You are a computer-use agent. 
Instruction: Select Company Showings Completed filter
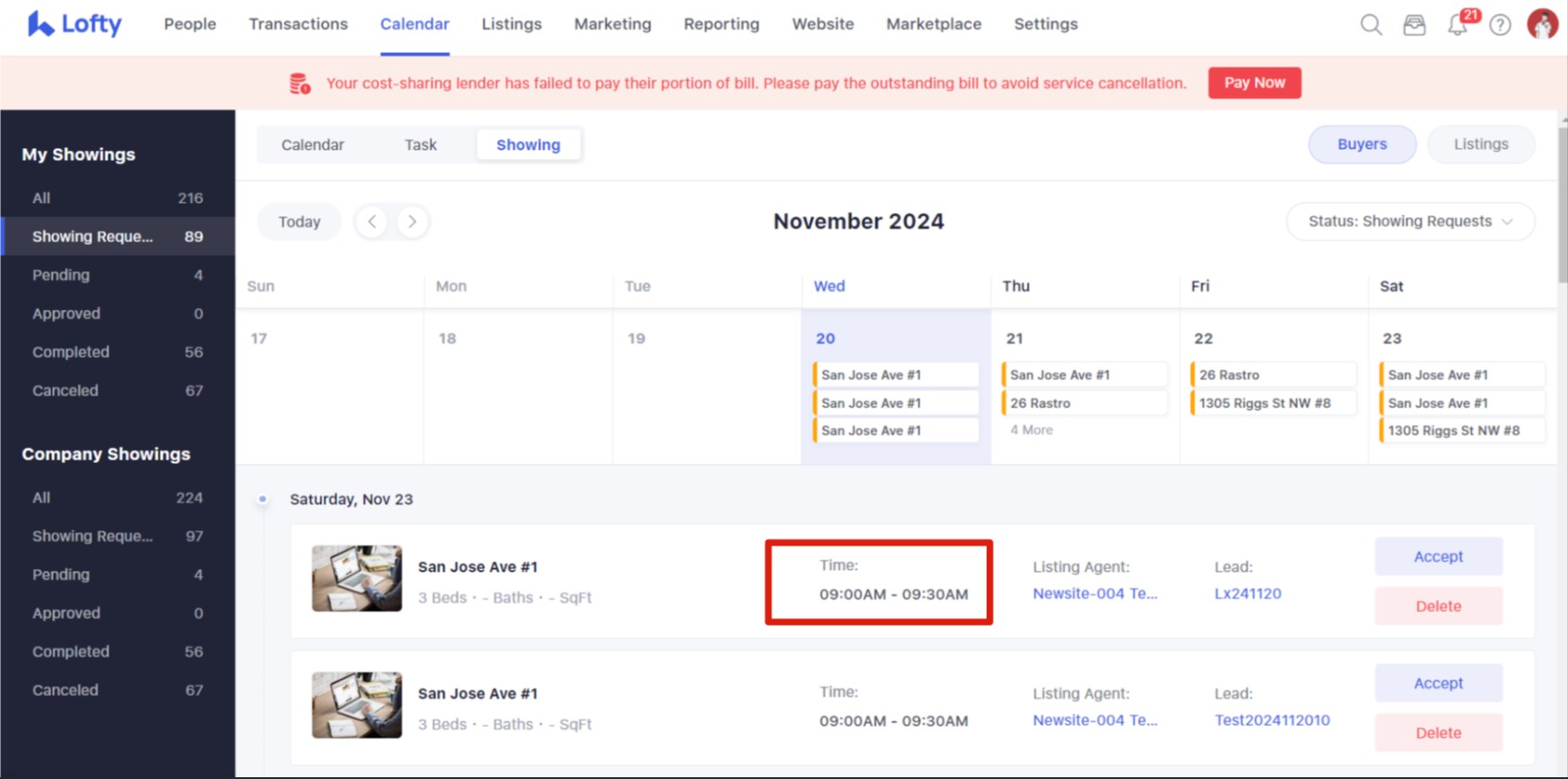tap(118, 652)
